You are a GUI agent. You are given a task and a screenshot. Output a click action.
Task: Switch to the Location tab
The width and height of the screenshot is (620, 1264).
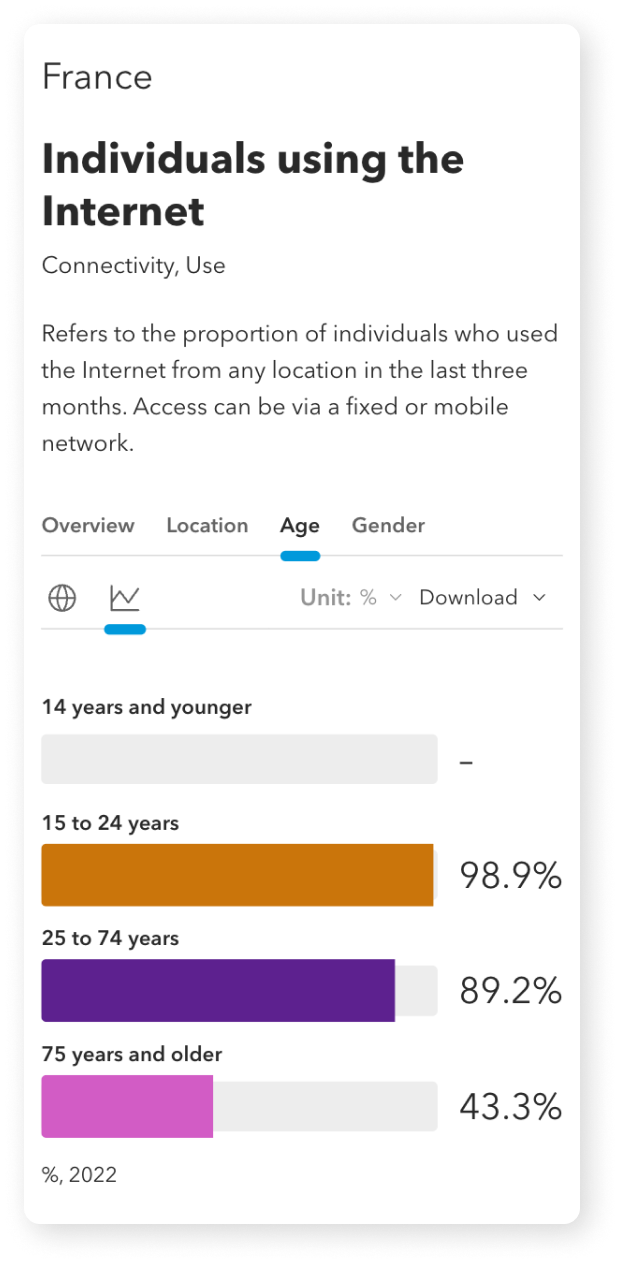point(207,526)
